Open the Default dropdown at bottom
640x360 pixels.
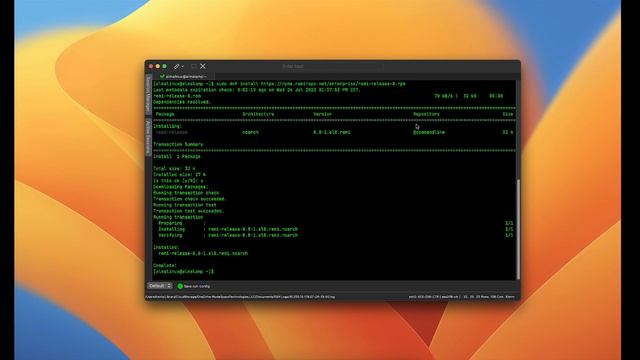(160, 286)
